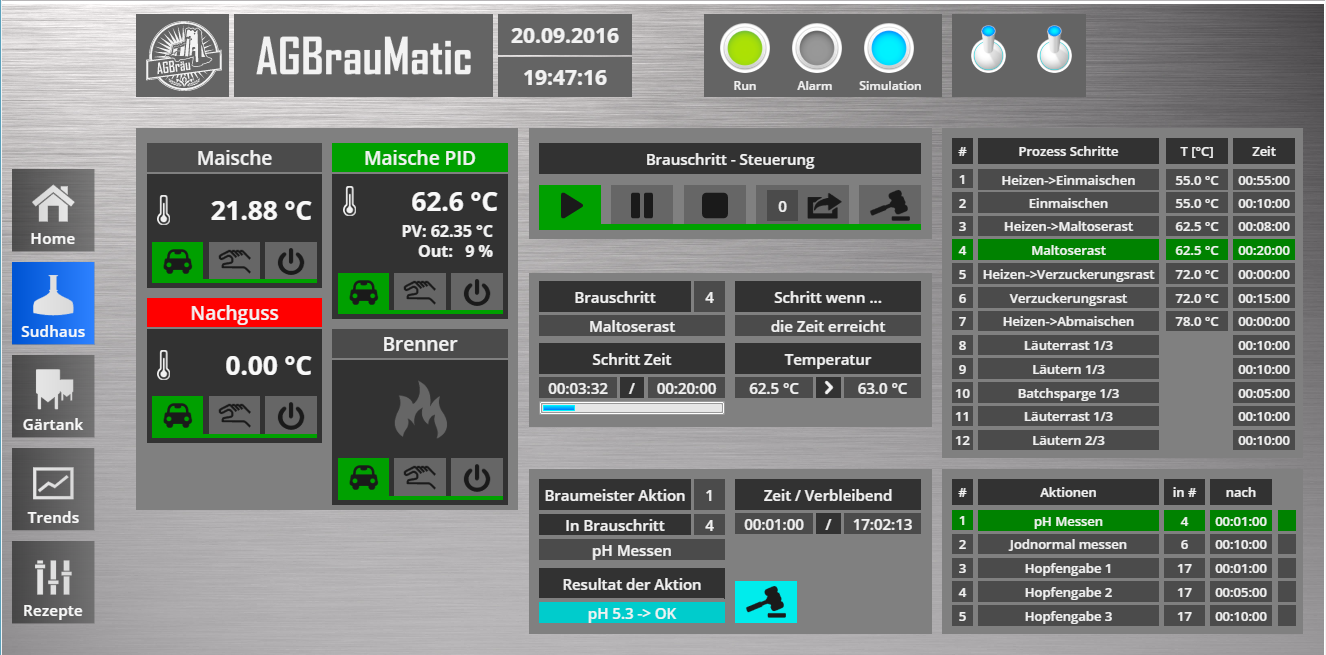Screen dimensions: 1326x655
Task: Pause the current brewing step
Action: [642, 205]
